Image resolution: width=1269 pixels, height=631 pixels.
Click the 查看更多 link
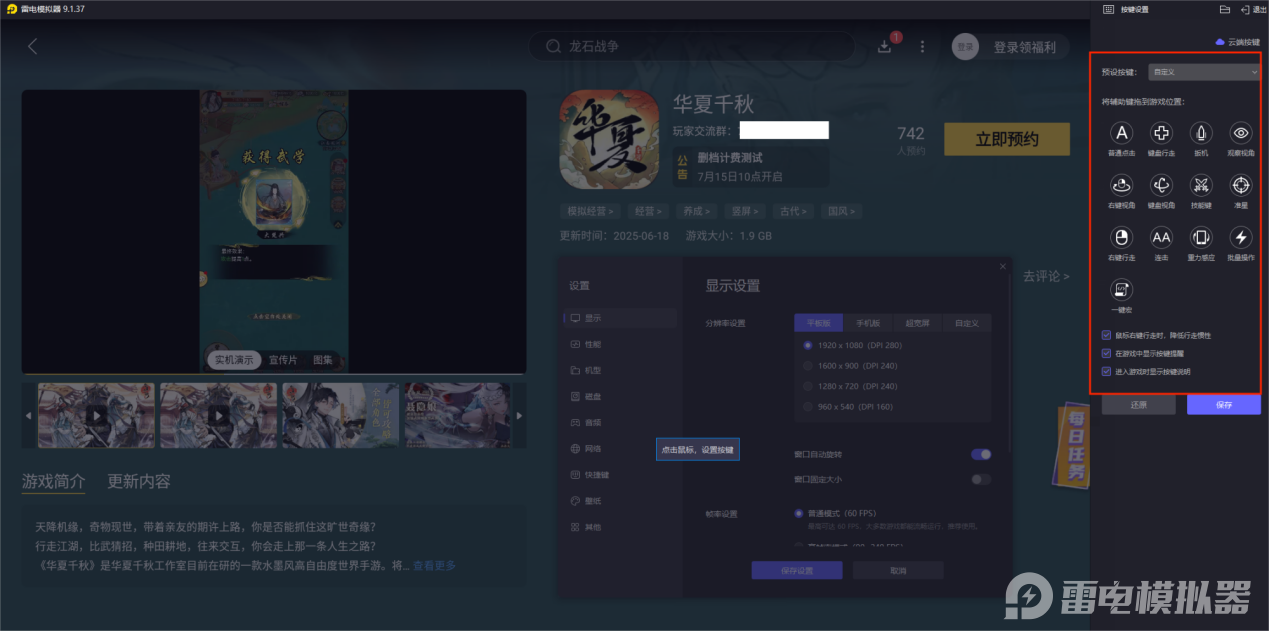(x=434, y=565)
